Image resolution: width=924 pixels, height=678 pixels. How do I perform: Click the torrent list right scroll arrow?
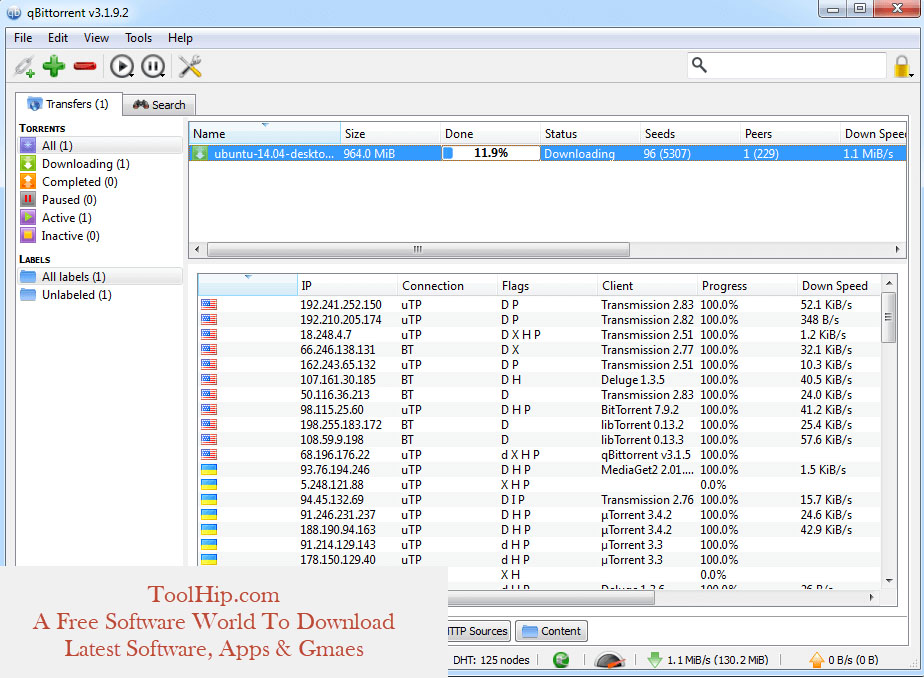pos(897,249)
